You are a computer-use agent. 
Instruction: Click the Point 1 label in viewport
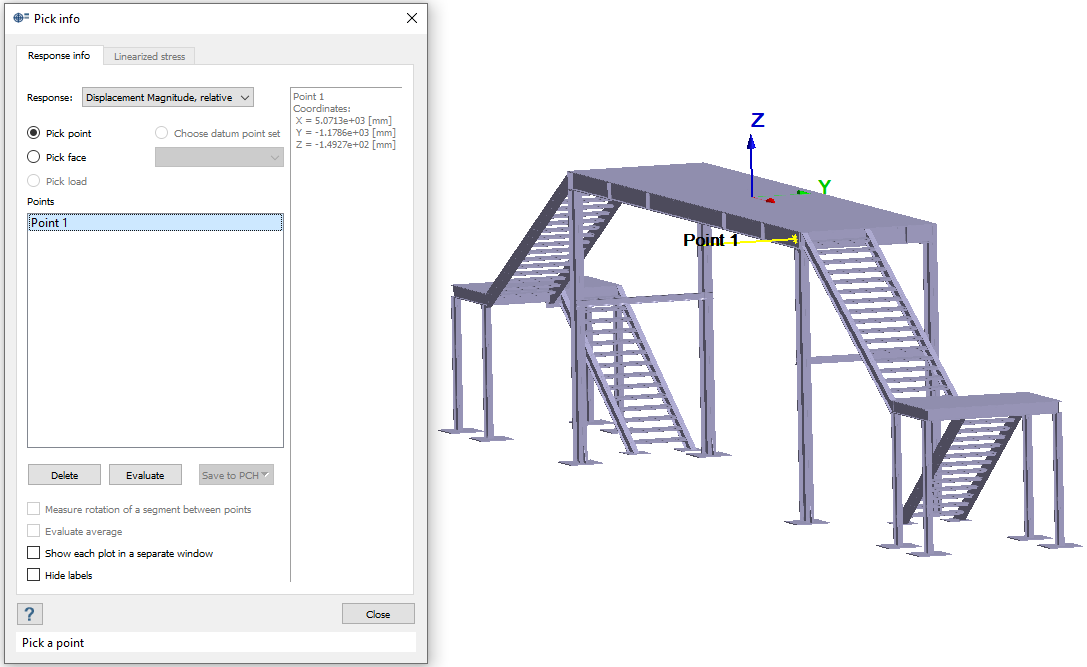point(710,240)
